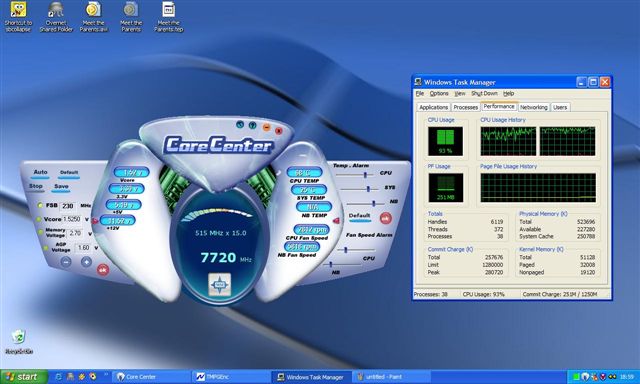Viewport: 640px width, 384px height.
Task: Adjust the NB Fan Speed Alarm slider
Action: pyautogui.click(x=330, y=264)
